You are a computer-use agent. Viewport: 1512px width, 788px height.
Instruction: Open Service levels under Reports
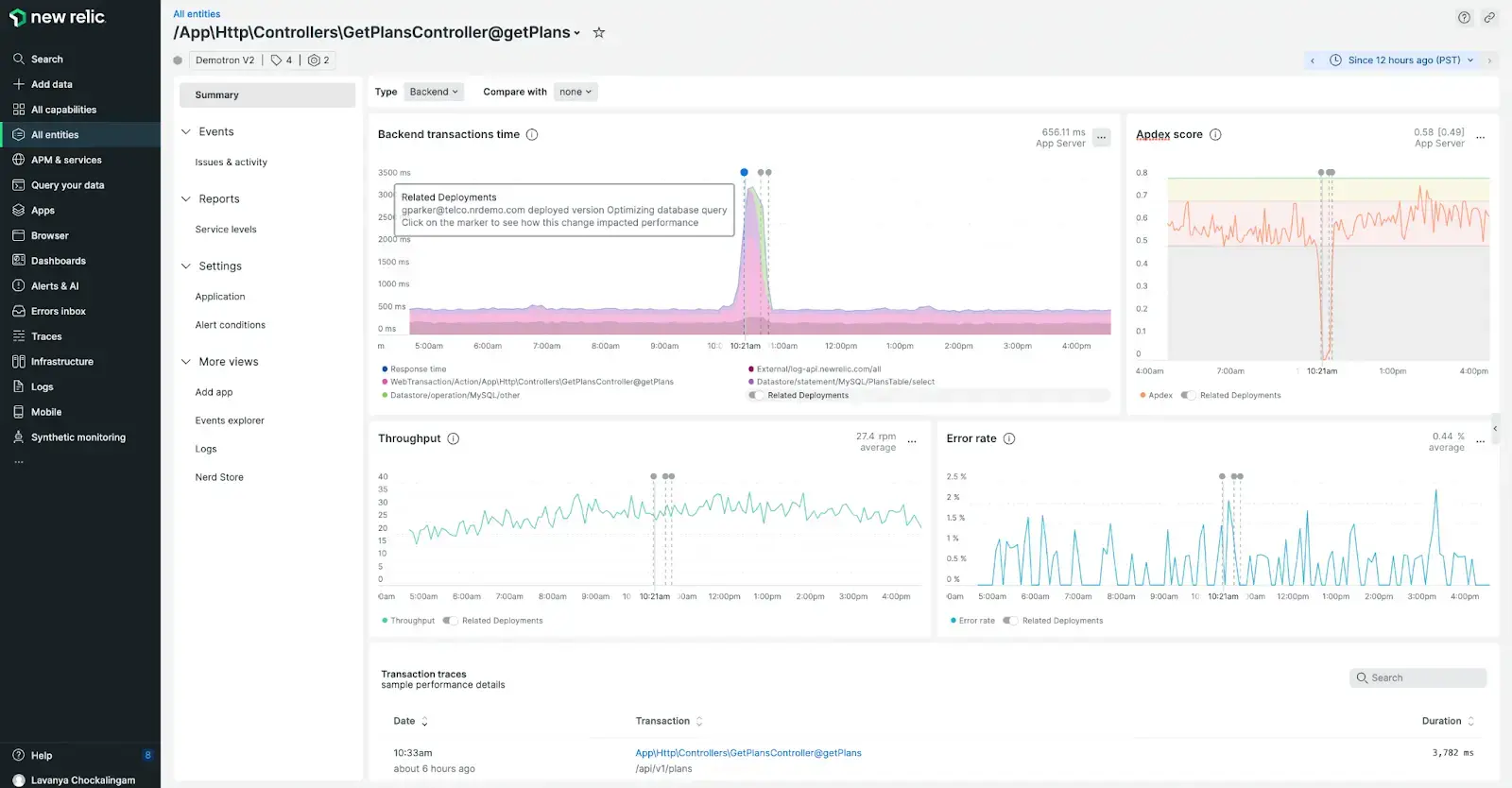click(x=226, y=230)
